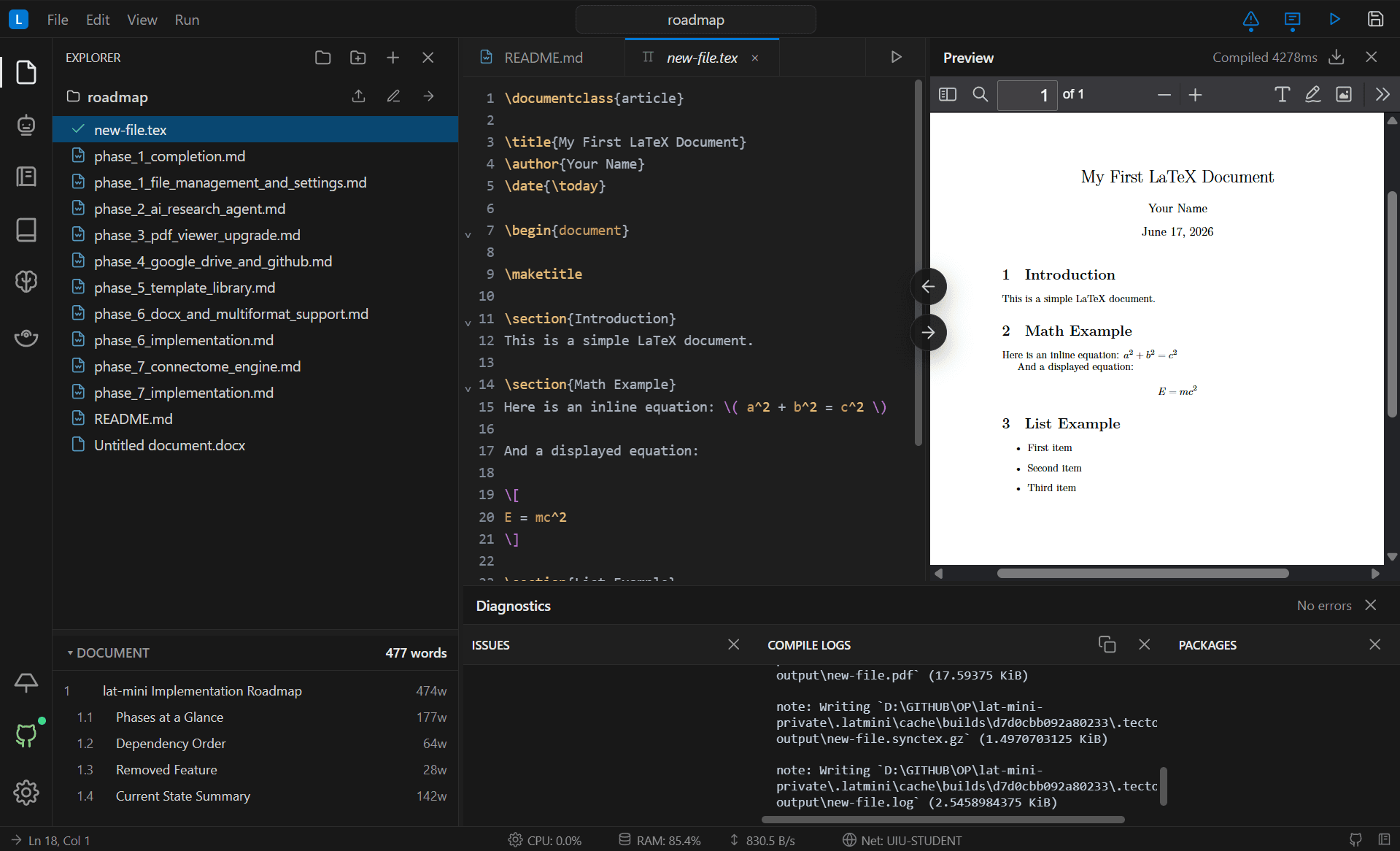
Task: Open the Files explorer sidebar icon
Action: [x=26, y=72]
